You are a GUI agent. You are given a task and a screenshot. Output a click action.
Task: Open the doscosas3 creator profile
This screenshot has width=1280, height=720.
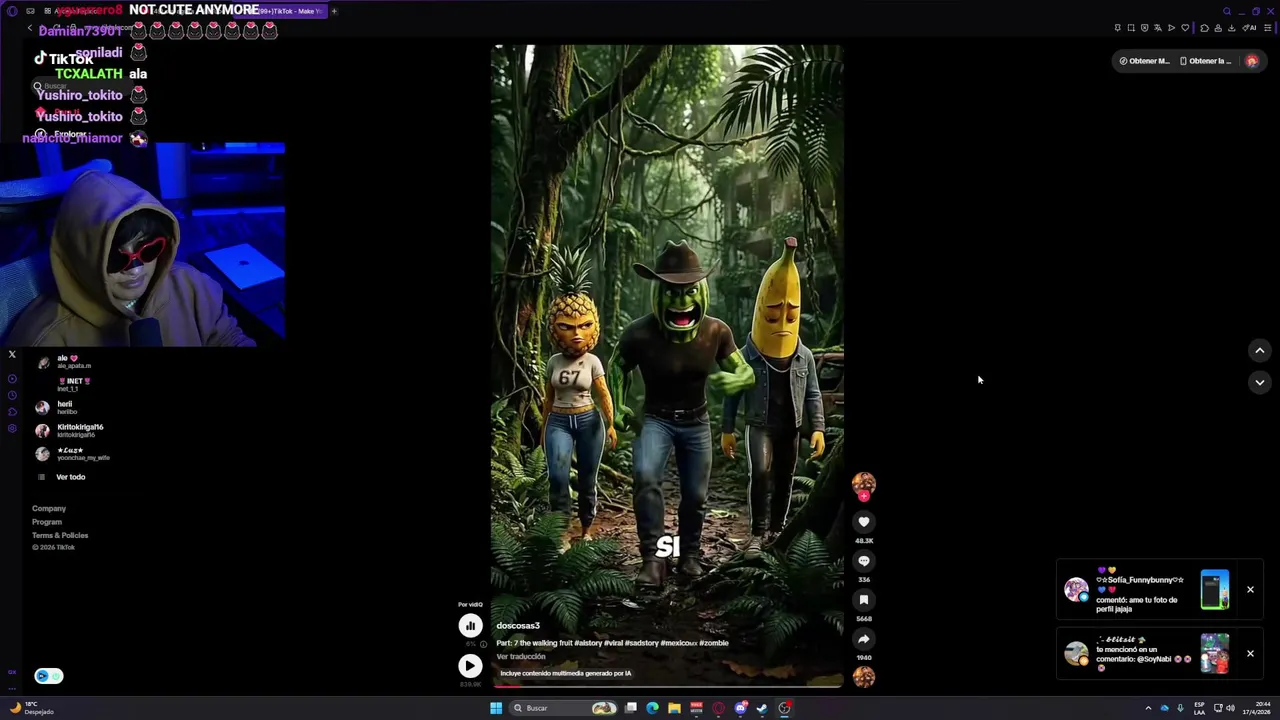(x=518, y=626)
